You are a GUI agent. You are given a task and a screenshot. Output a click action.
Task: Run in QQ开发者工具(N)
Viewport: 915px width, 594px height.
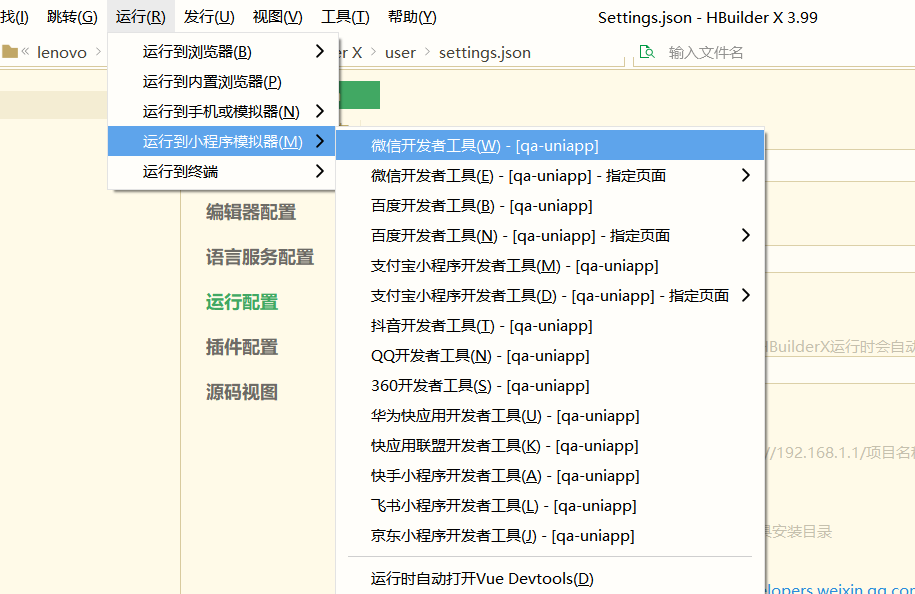click(x=550, y=356)
